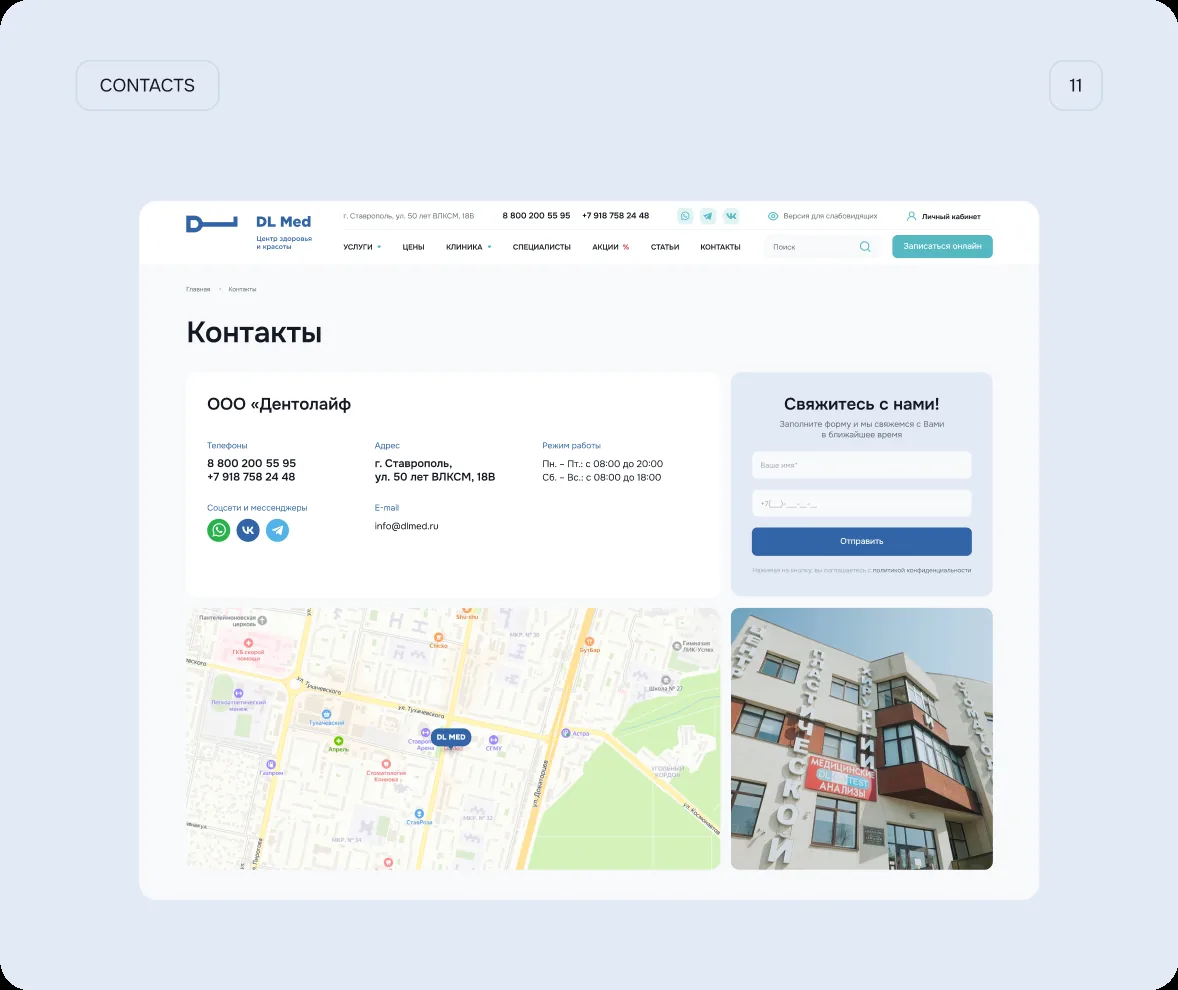Open Личный кабинет link
Viewport: 1178px width, 990px height.
pyautogui.click(x=951, y=216)
